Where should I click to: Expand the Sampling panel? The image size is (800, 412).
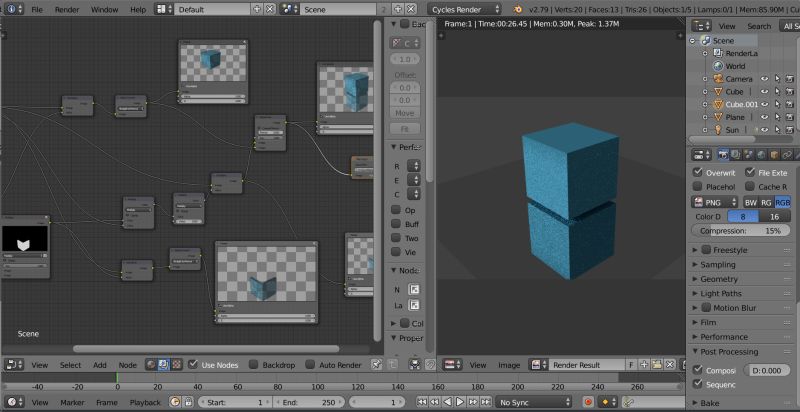(717, 265)
